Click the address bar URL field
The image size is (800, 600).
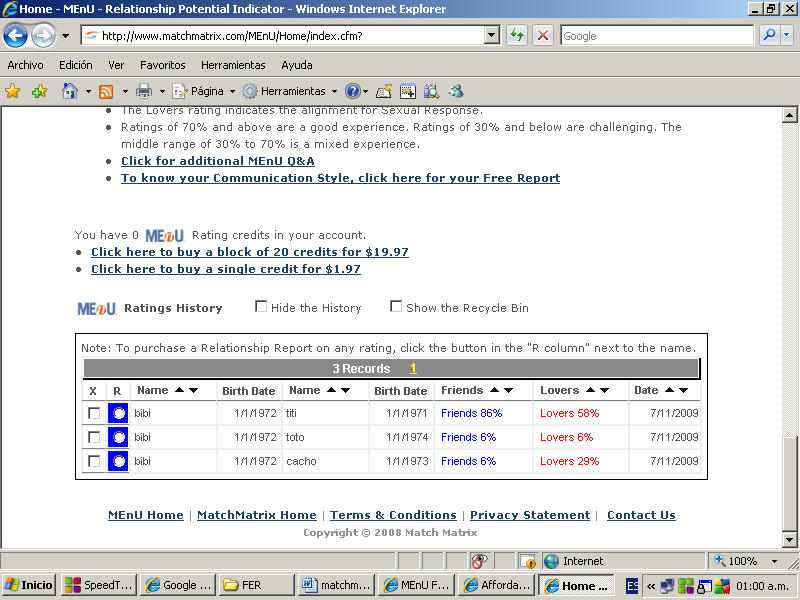click(283, 36)
